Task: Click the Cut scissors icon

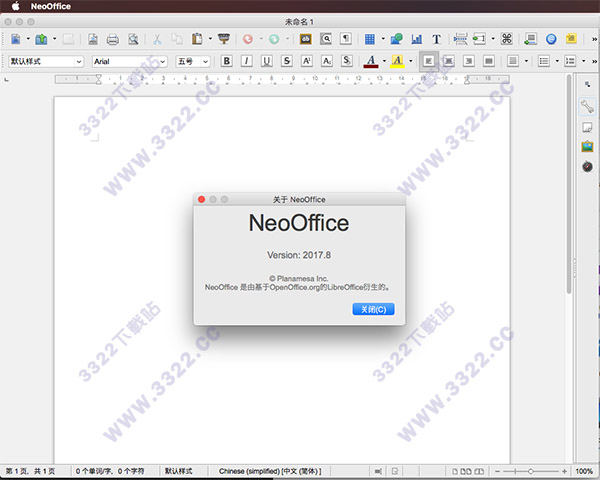Action: (x=157, y=39)
